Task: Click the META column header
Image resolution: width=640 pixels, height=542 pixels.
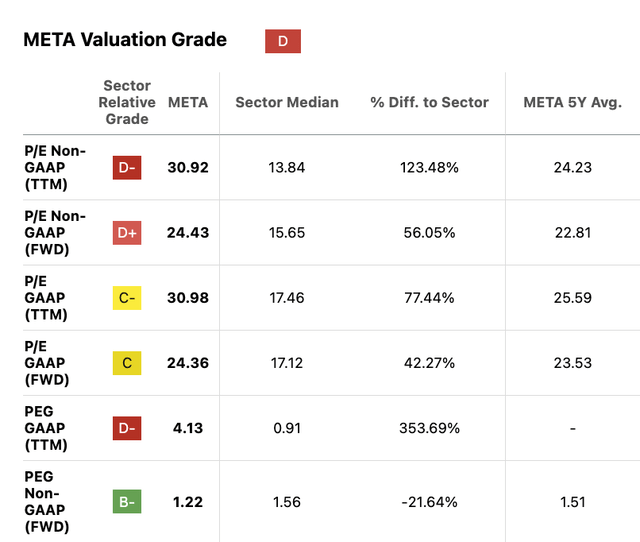Action: (188, 102)
